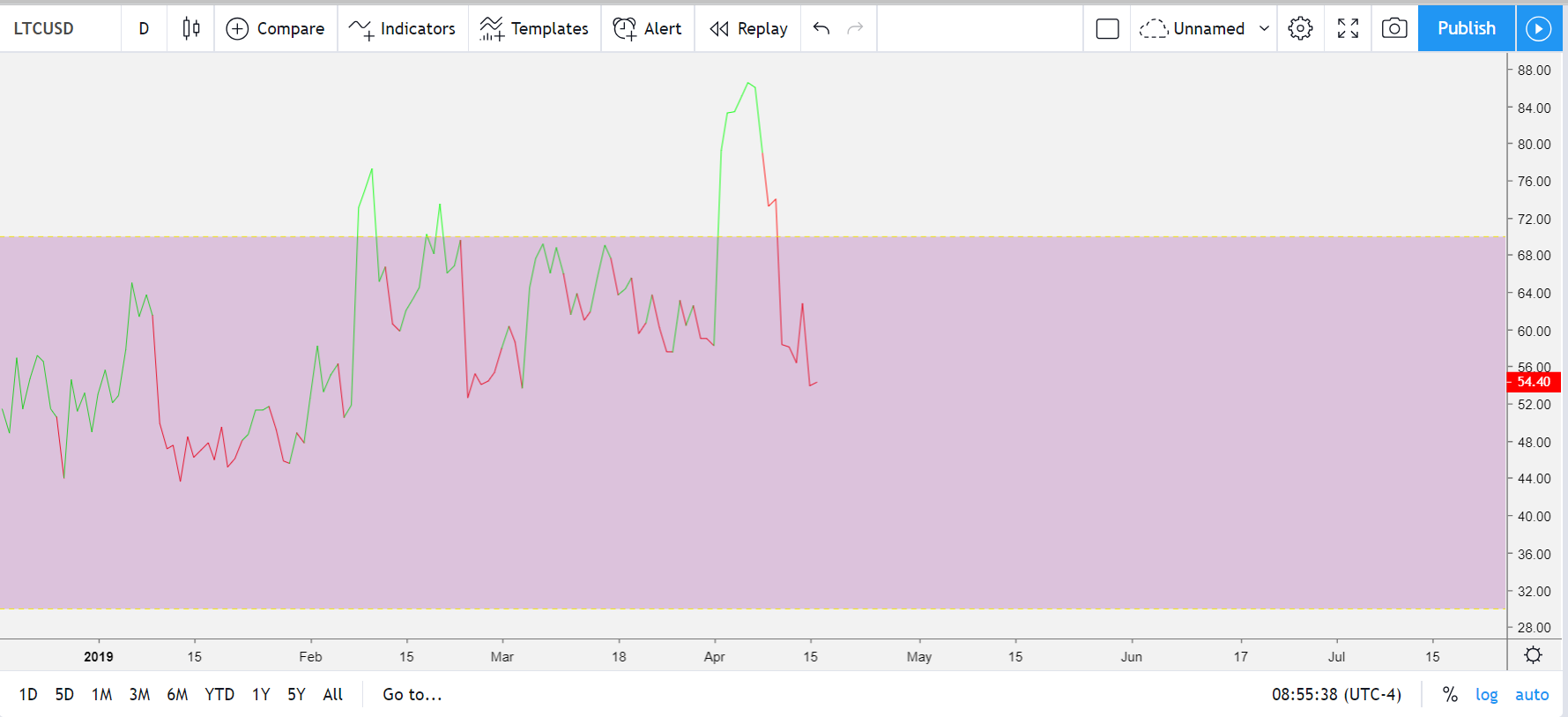Select the 1D time range
This screenshot has height=717, width=1568.
click(x=28, y=695)
